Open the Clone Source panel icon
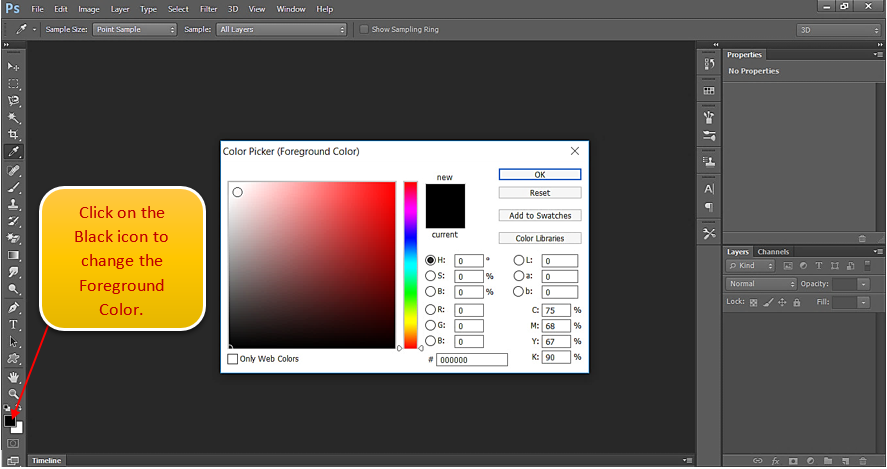887x469 pixels. point(709,162)
